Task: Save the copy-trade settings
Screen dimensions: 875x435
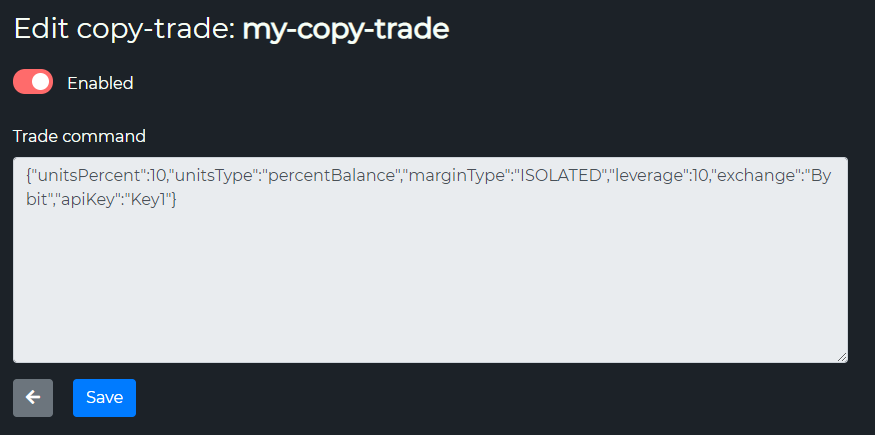Action: pyautogui.click(x=104, y=398)
